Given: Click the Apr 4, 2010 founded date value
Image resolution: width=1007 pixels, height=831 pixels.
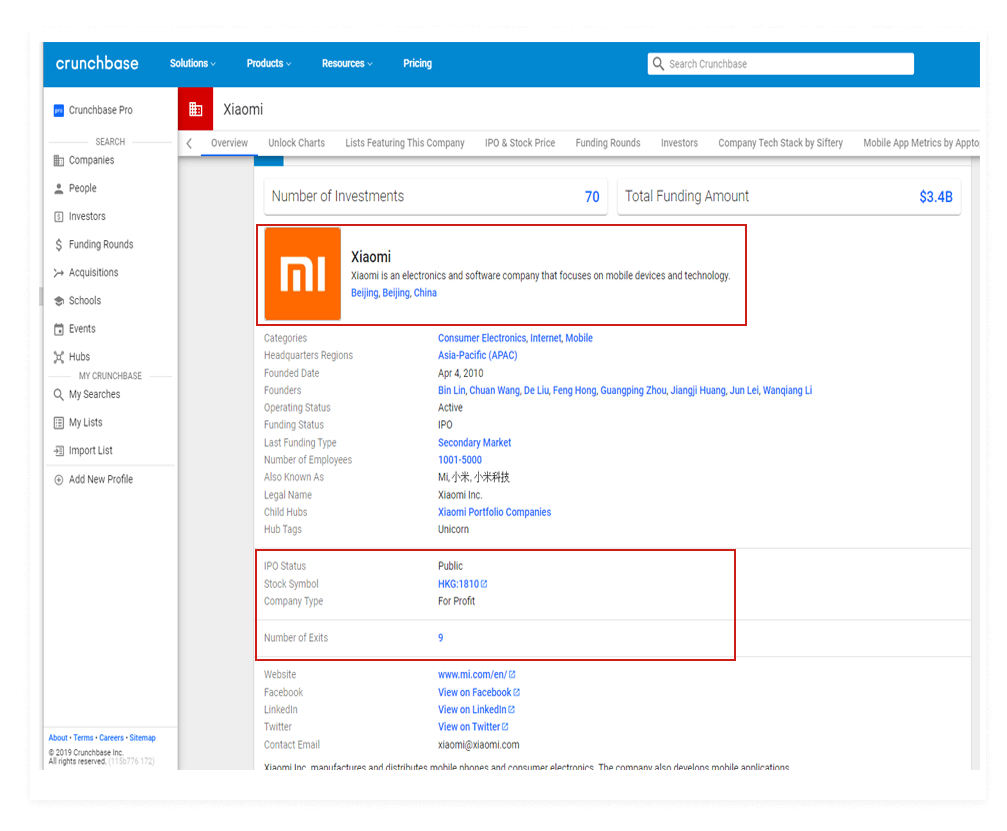Looking at the screenshot, I should [x=460, y=373].
